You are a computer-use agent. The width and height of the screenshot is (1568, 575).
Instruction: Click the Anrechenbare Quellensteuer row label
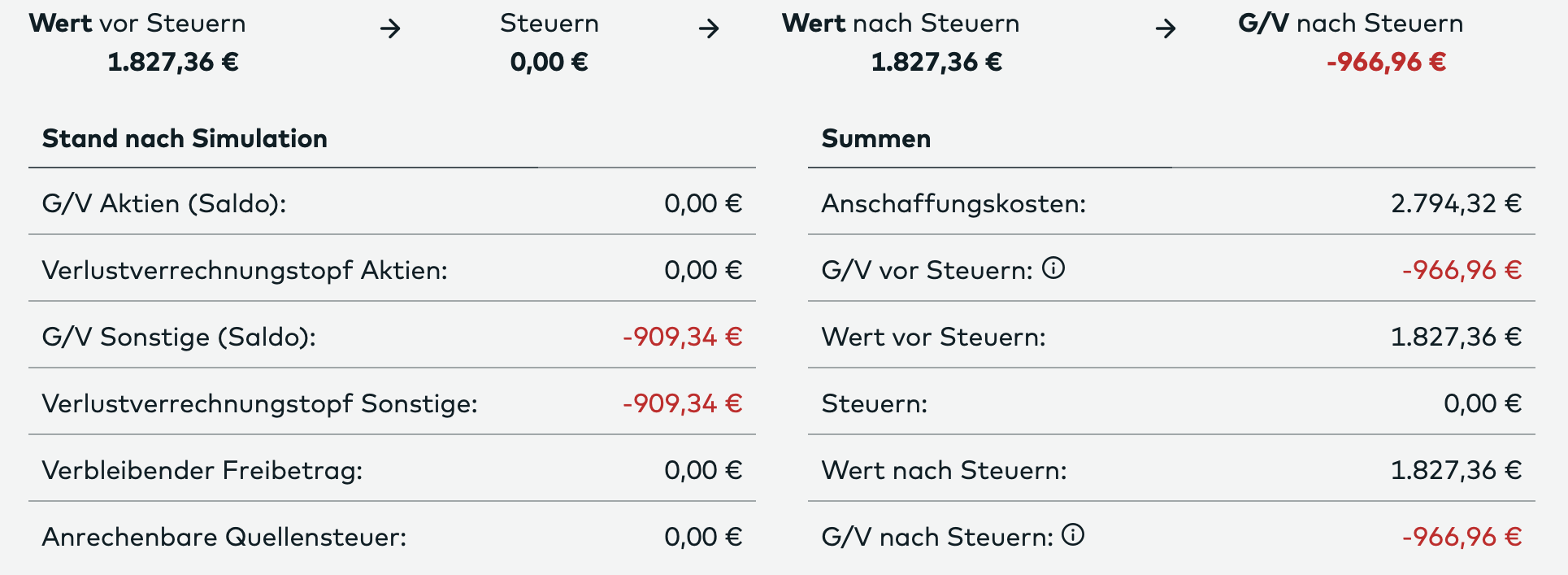(x=224, y=537)
